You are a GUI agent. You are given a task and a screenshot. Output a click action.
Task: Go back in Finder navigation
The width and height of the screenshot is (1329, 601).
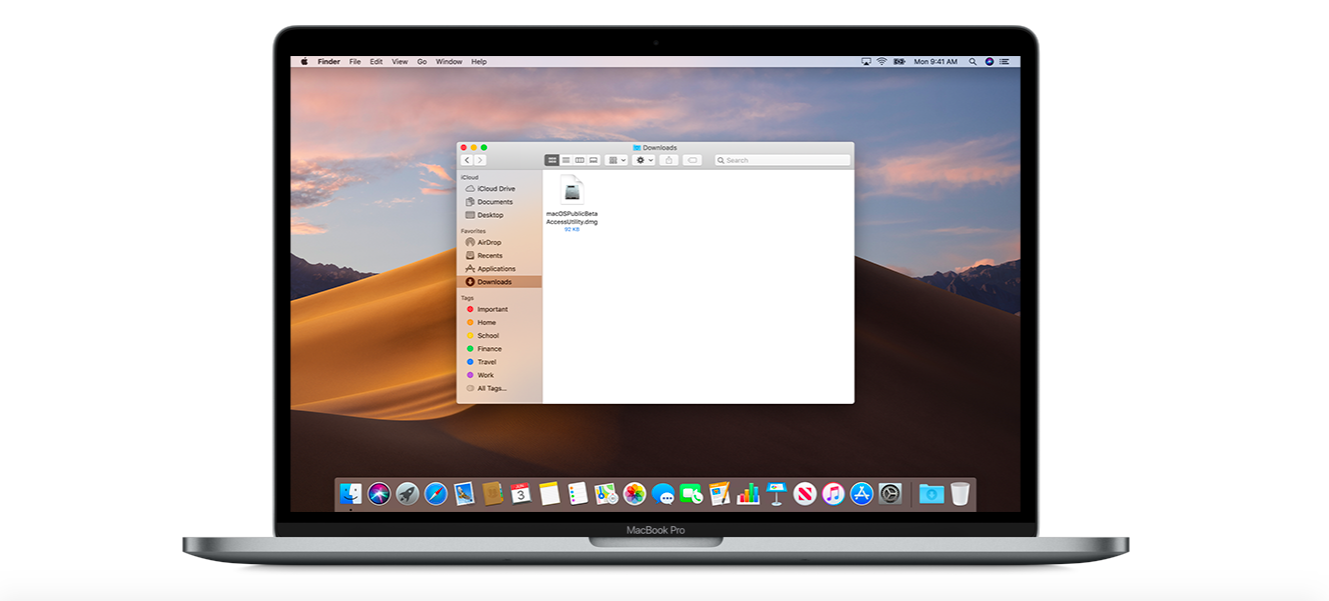(x=467, y=160)
